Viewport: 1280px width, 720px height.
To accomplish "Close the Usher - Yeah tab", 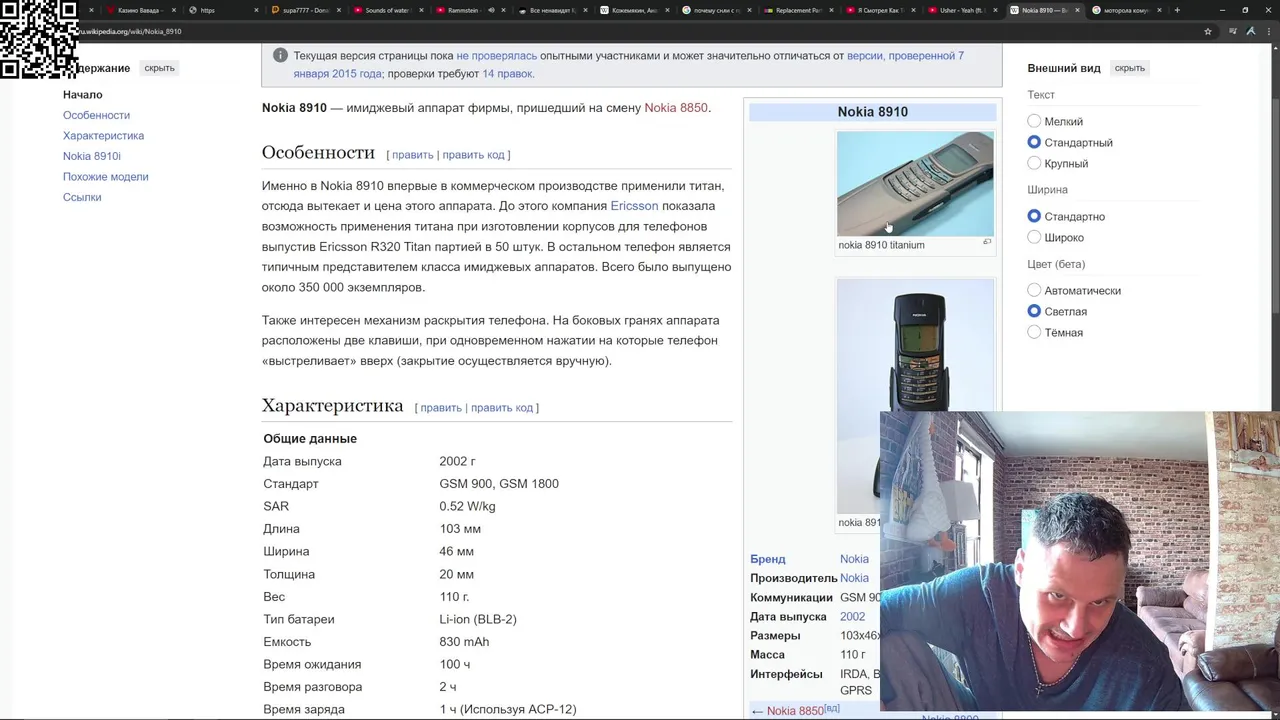I will 995,10.
